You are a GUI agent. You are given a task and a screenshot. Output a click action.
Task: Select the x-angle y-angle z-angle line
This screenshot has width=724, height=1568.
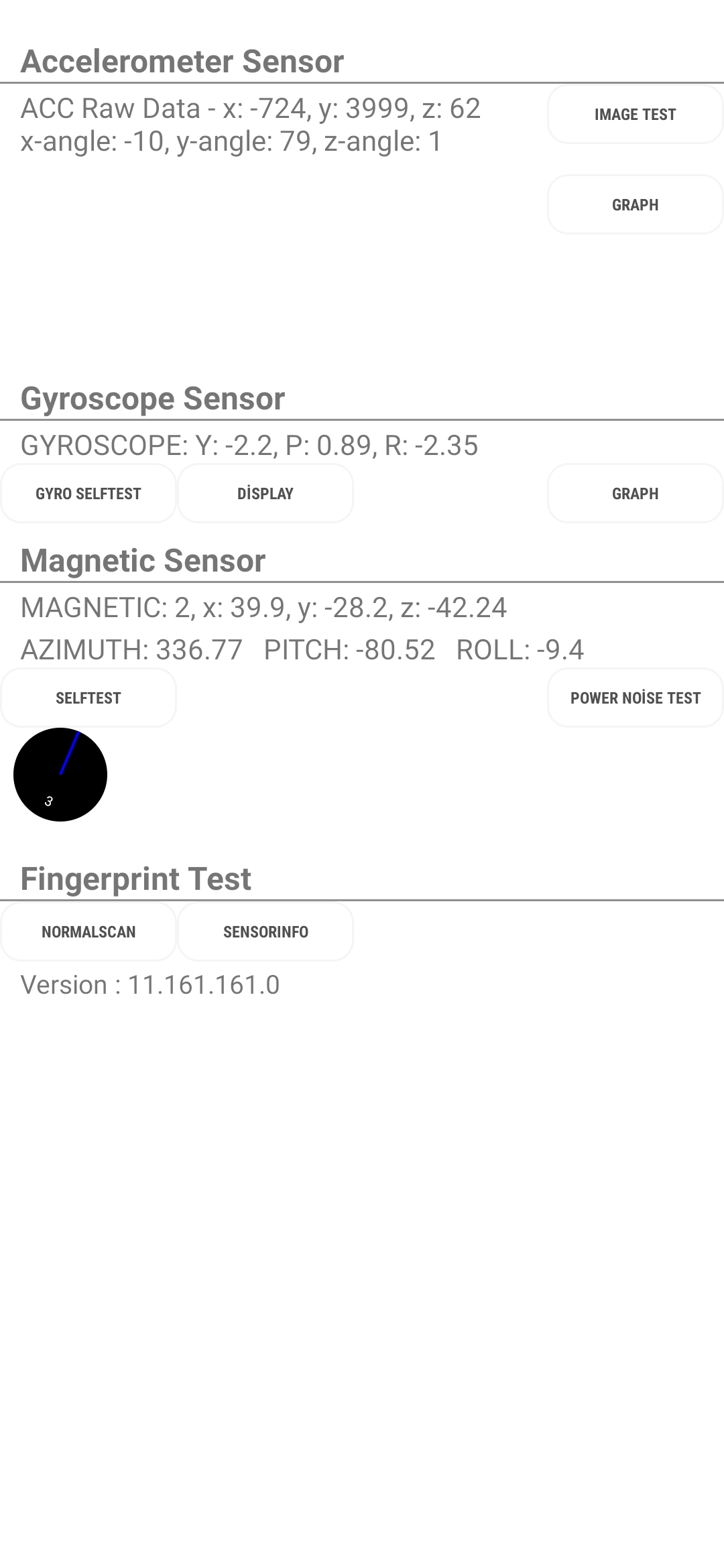231,142
